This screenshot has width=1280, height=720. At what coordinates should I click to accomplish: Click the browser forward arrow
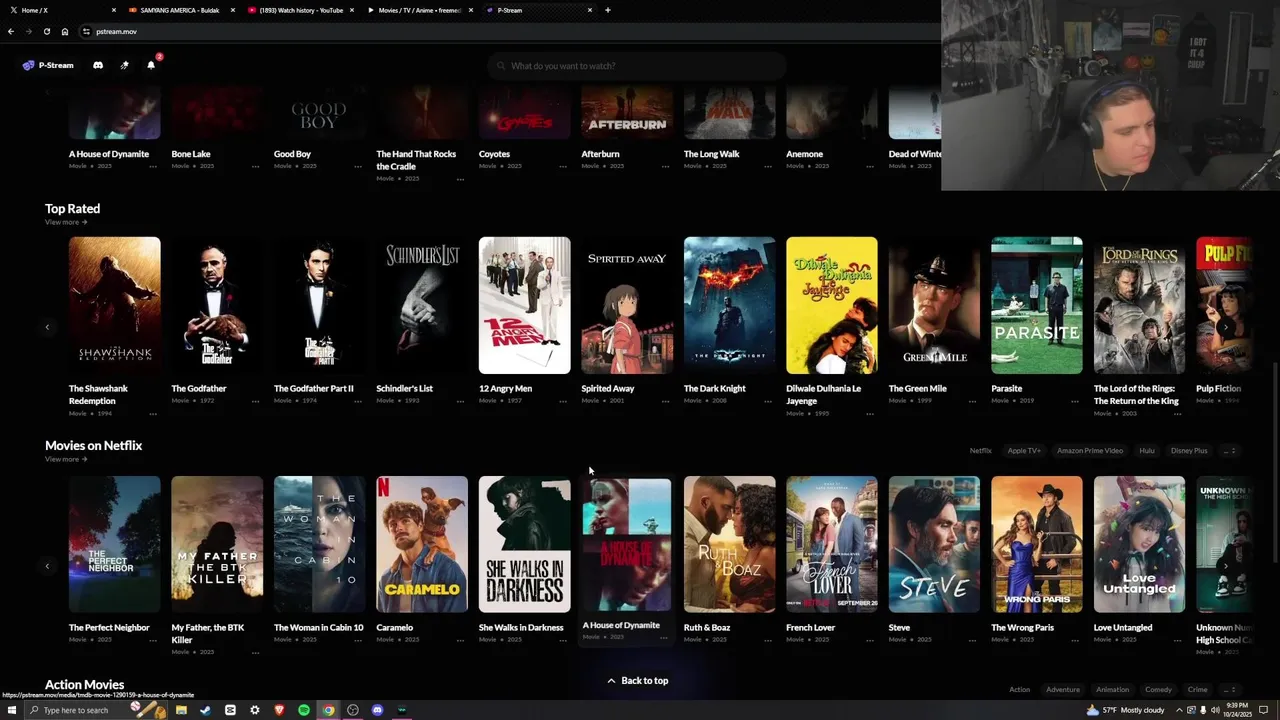28,31
